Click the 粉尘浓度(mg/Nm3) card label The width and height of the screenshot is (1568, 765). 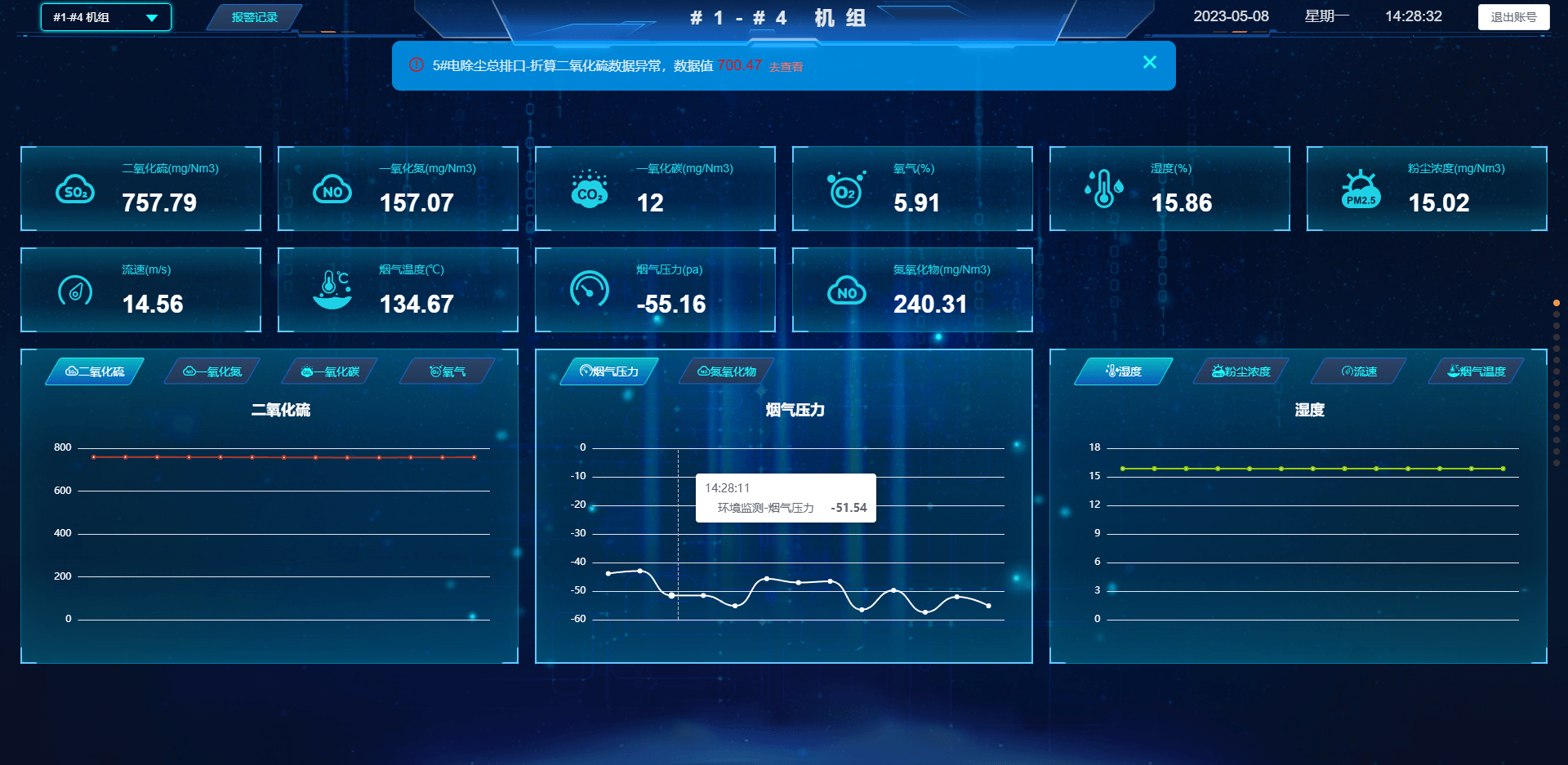(x=1456, y=168)
